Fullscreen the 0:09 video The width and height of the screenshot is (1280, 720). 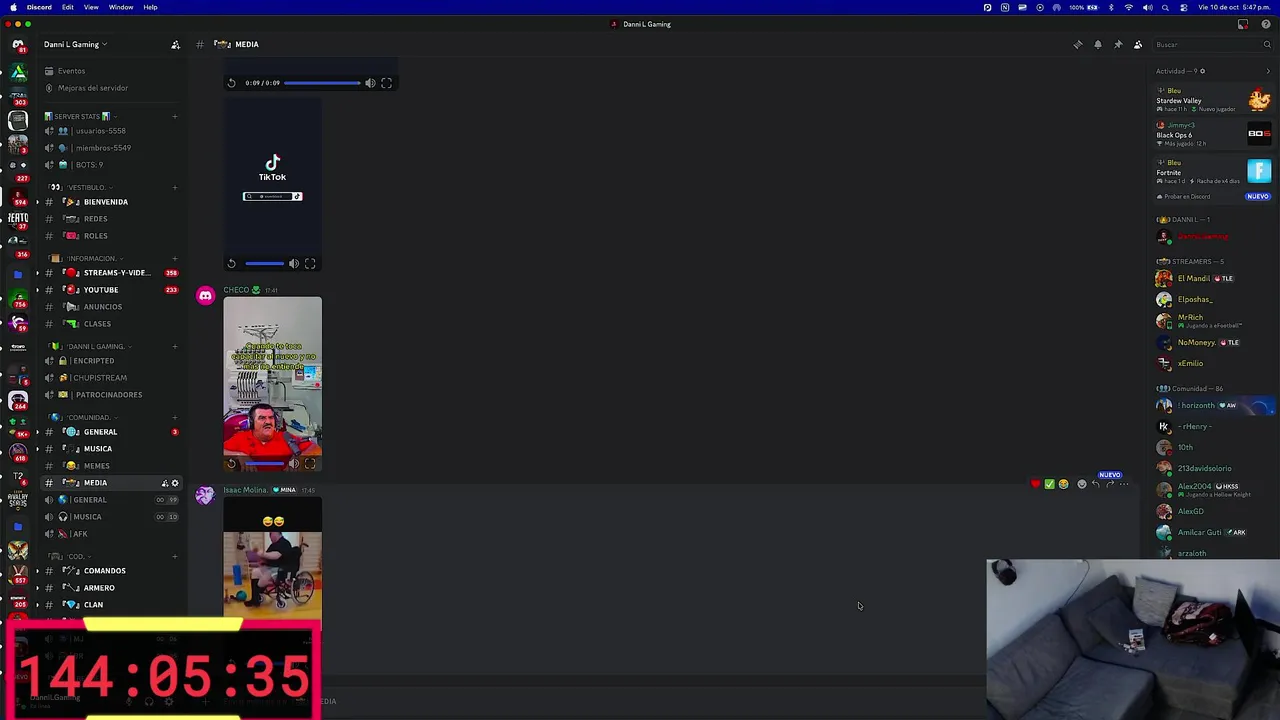(387, 83)
